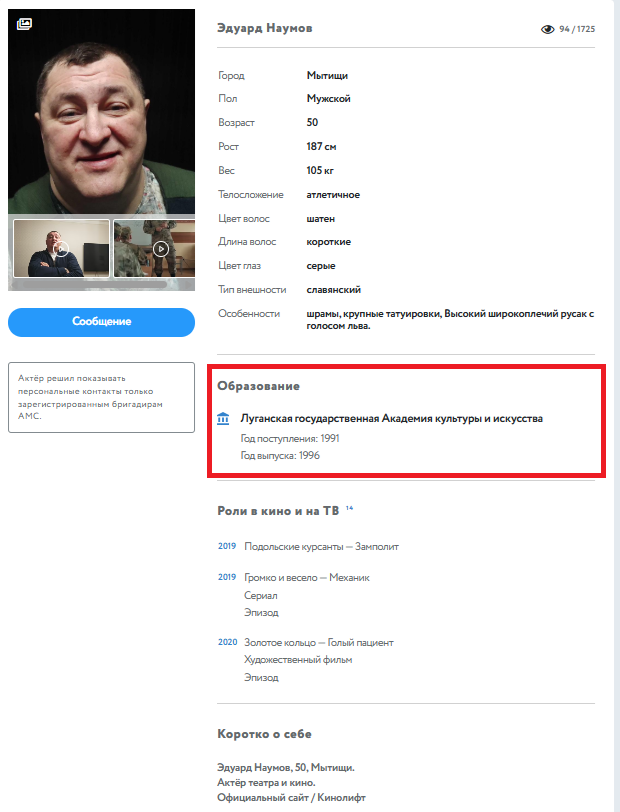Click the Золотое кольцо — Голый пациент role
The image size is (620, 812).
pyautogui.click(x=319, y=643)
